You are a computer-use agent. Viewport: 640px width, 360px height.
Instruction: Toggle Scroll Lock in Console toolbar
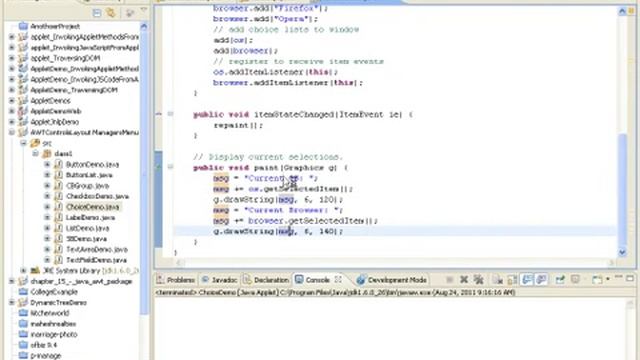[512, 280]
